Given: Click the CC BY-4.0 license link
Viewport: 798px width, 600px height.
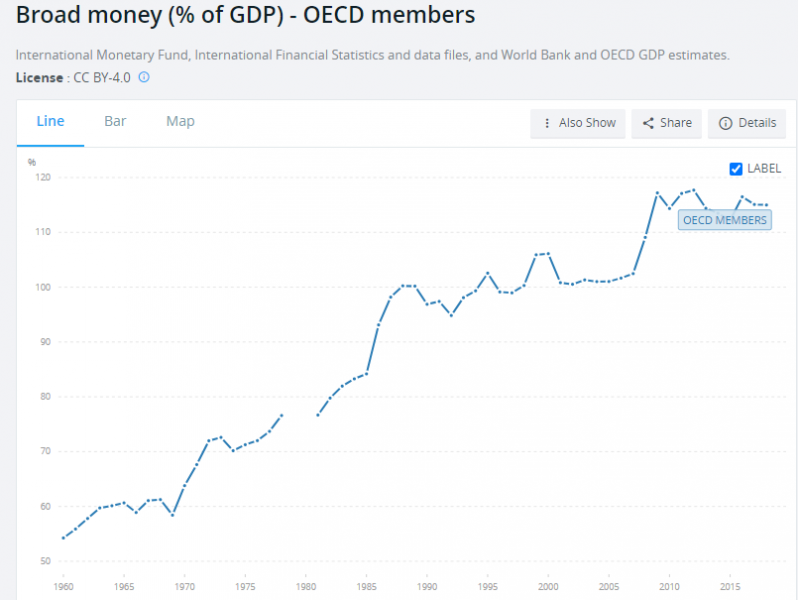Looking at the screenshot, I should (102, 77).
